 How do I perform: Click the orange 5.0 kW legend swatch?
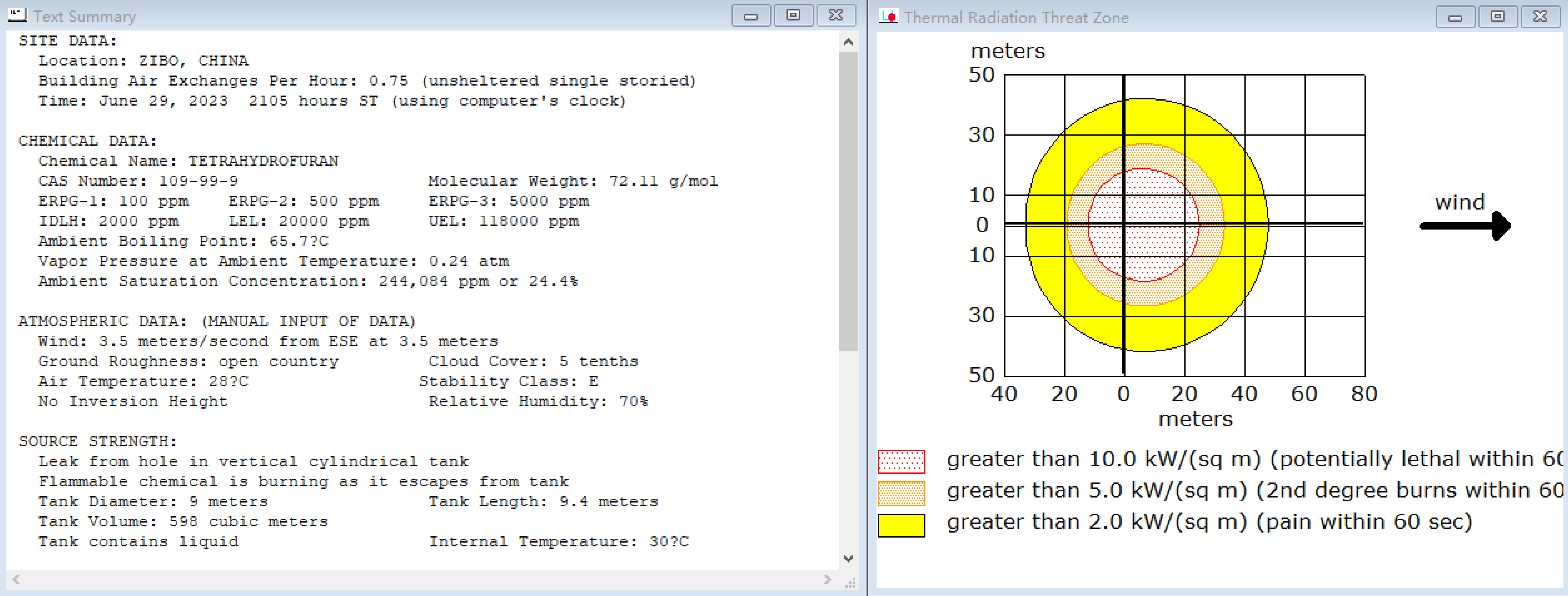point(901,493)
